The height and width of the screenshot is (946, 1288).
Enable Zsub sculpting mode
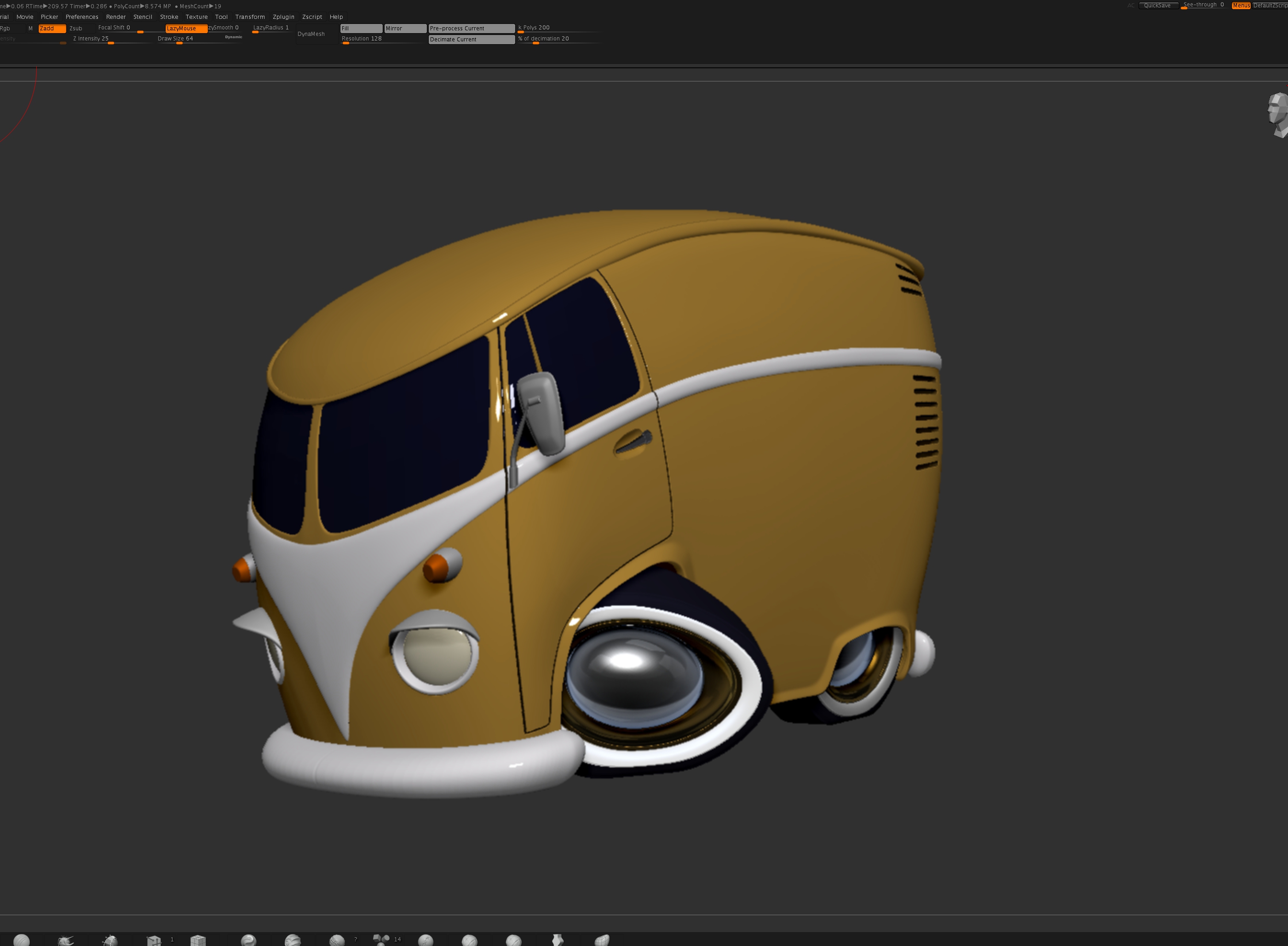coord(76,28)
